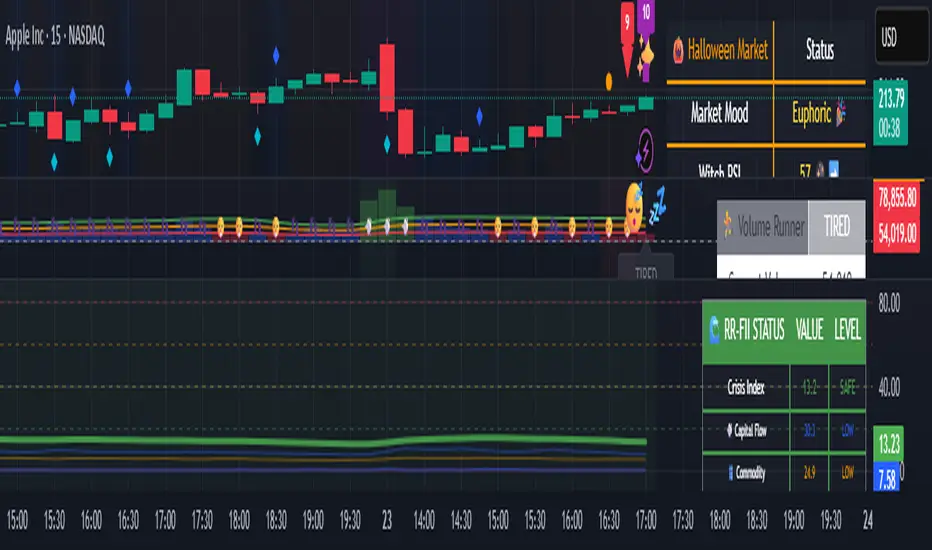Click the Crisis Index row label
The width and height of the screenshot is (932, 550).
click(x=746, y=388)
